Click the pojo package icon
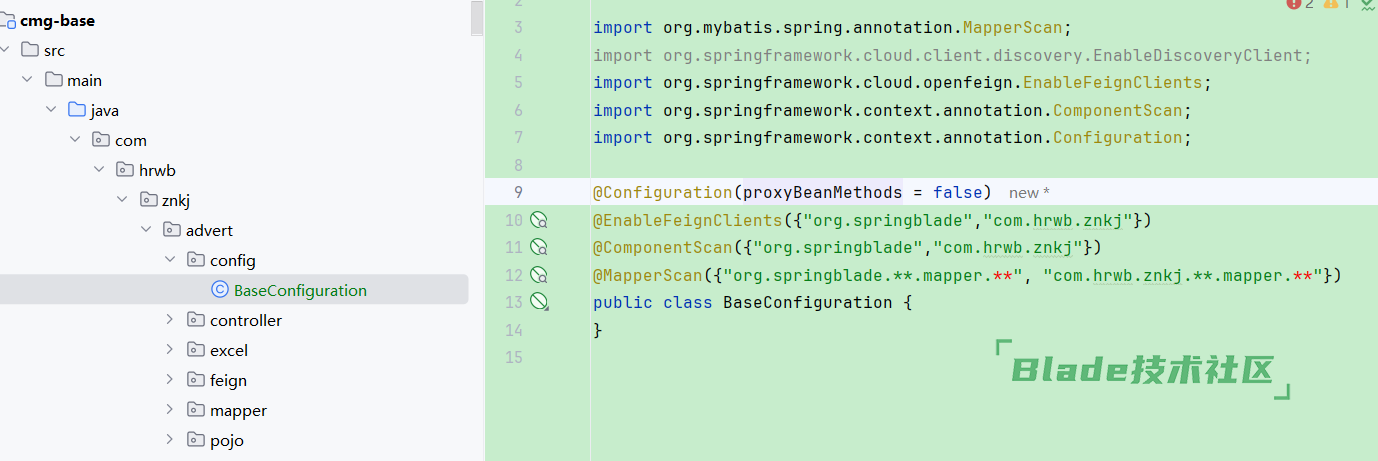 pos(196,440)
